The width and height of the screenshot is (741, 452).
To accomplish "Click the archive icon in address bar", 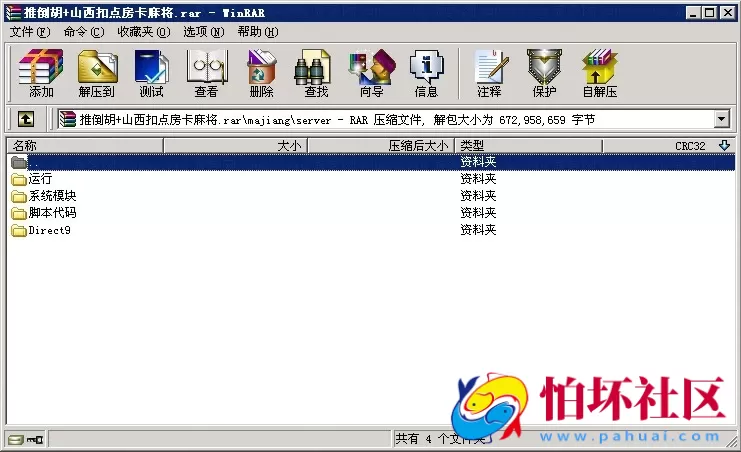I will 67,119.
